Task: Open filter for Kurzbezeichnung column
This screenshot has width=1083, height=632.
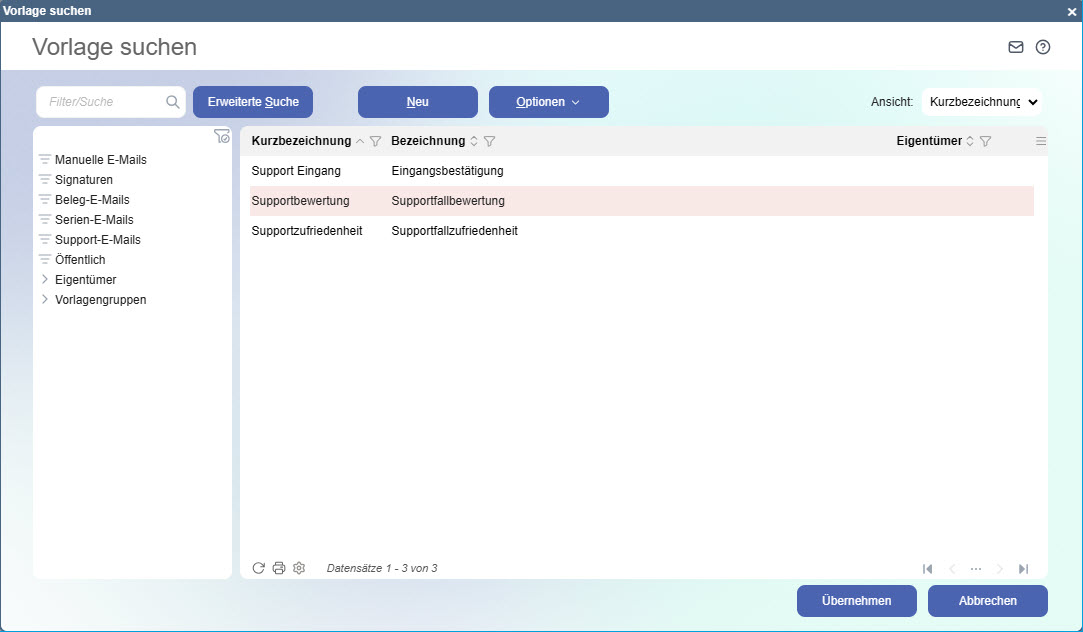Action: (376, 142)
